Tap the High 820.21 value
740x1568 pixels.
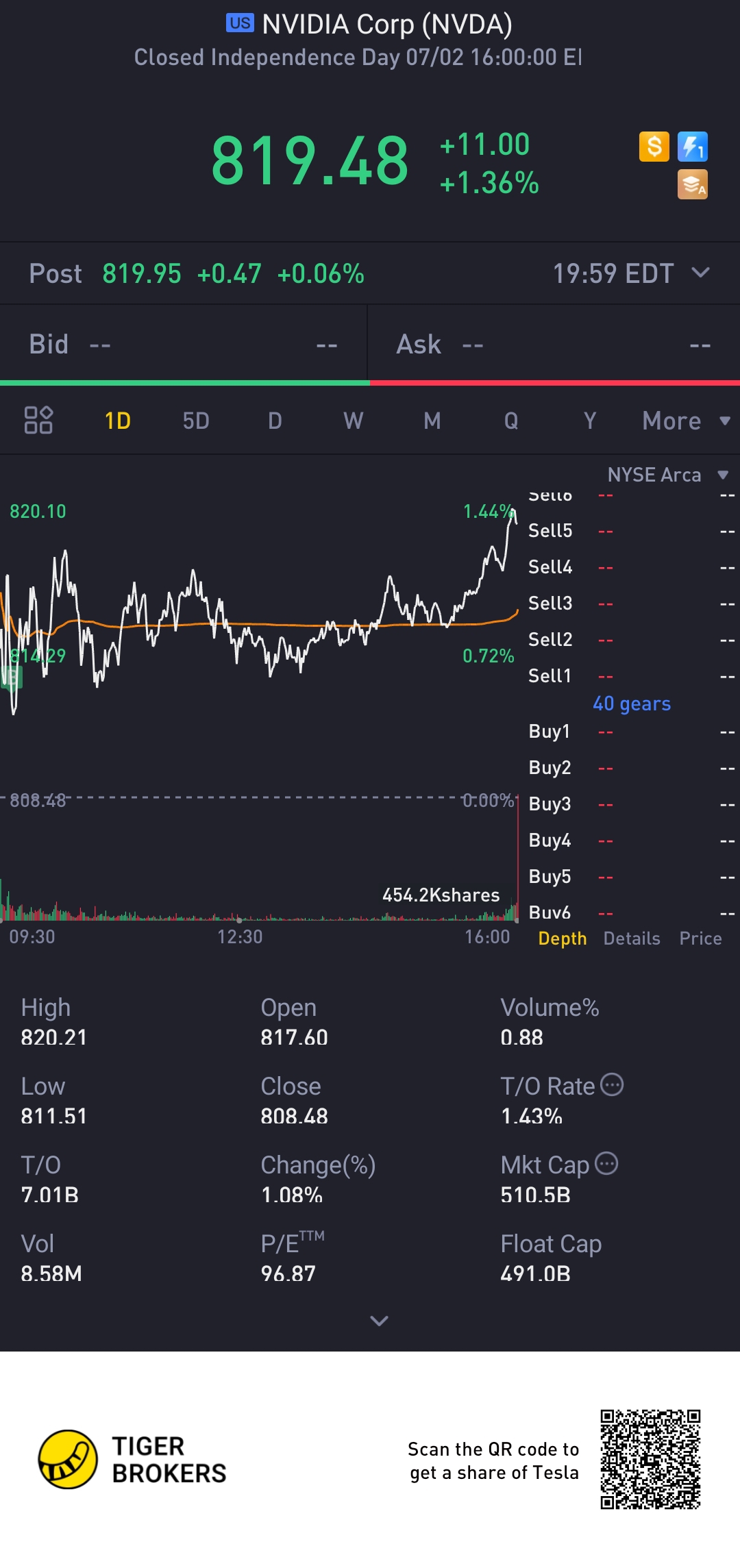tap(53, 1037)
